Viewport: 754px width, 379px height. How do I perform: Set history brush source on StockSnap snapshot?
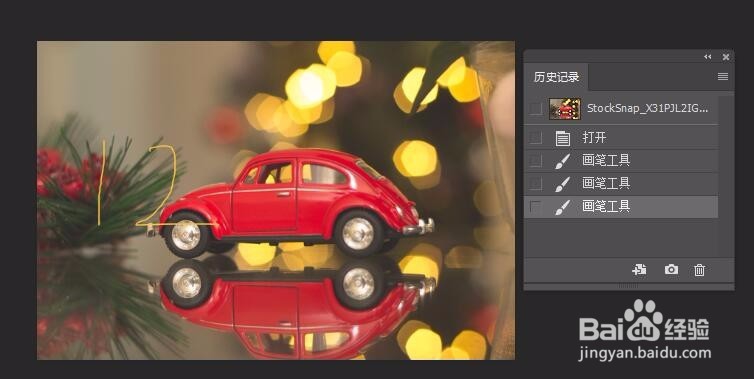[535, 109]
